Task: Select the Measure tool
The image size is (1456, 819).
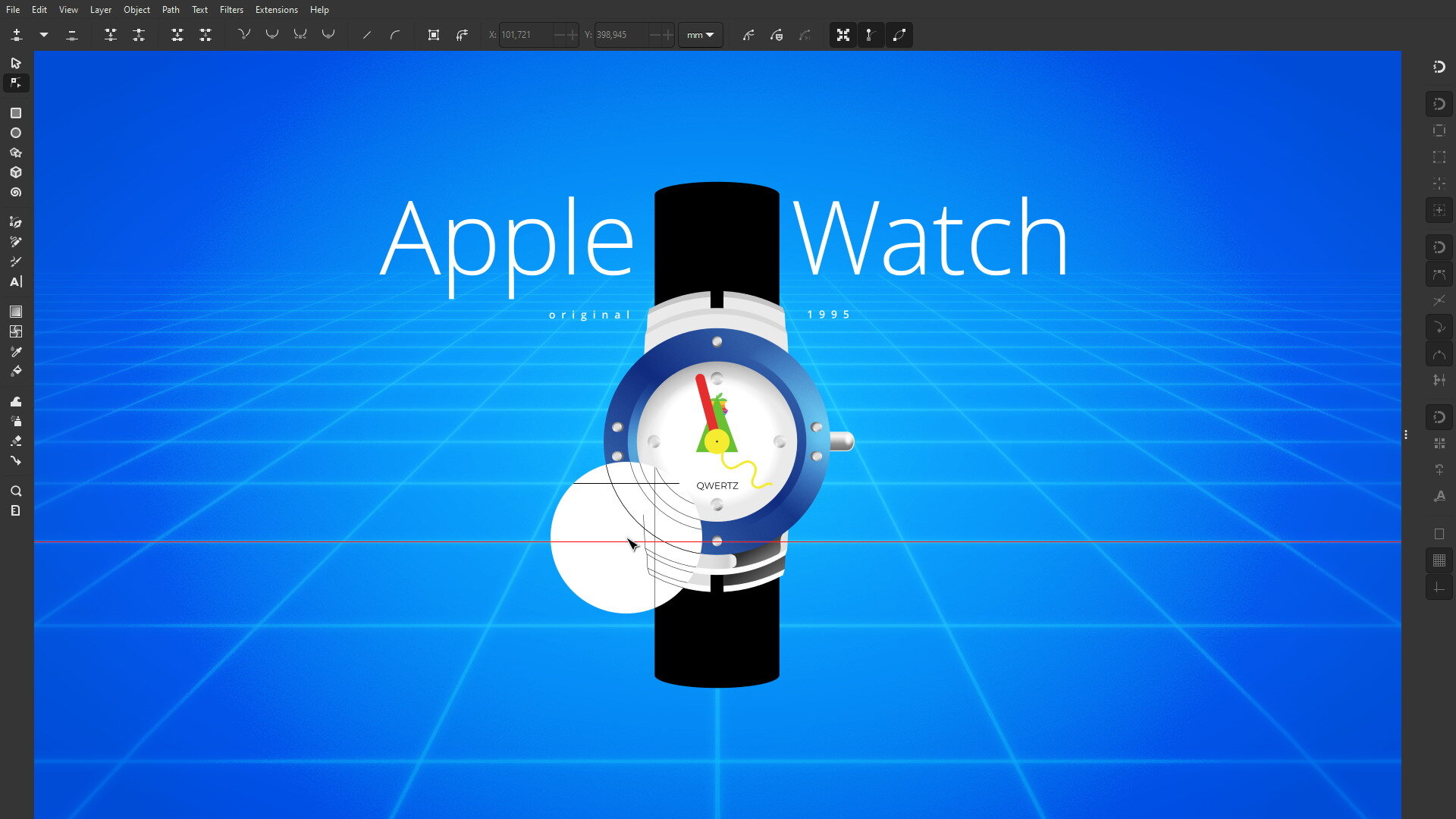Action: tap(16, 510)
